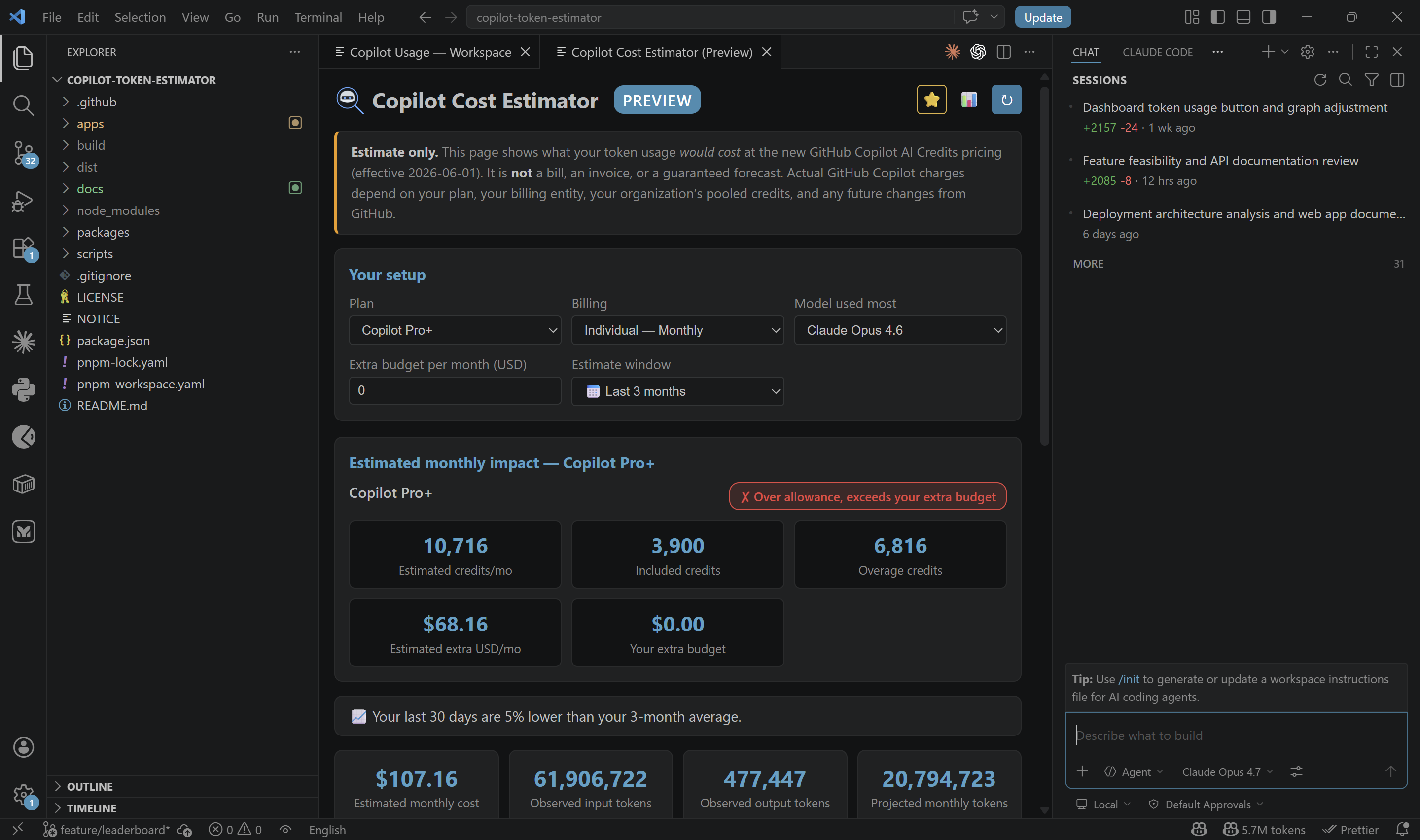Switch to the CLAUDE CODE tab
This screenshot has width=1420, height=840.
[x=1157, y=51]
